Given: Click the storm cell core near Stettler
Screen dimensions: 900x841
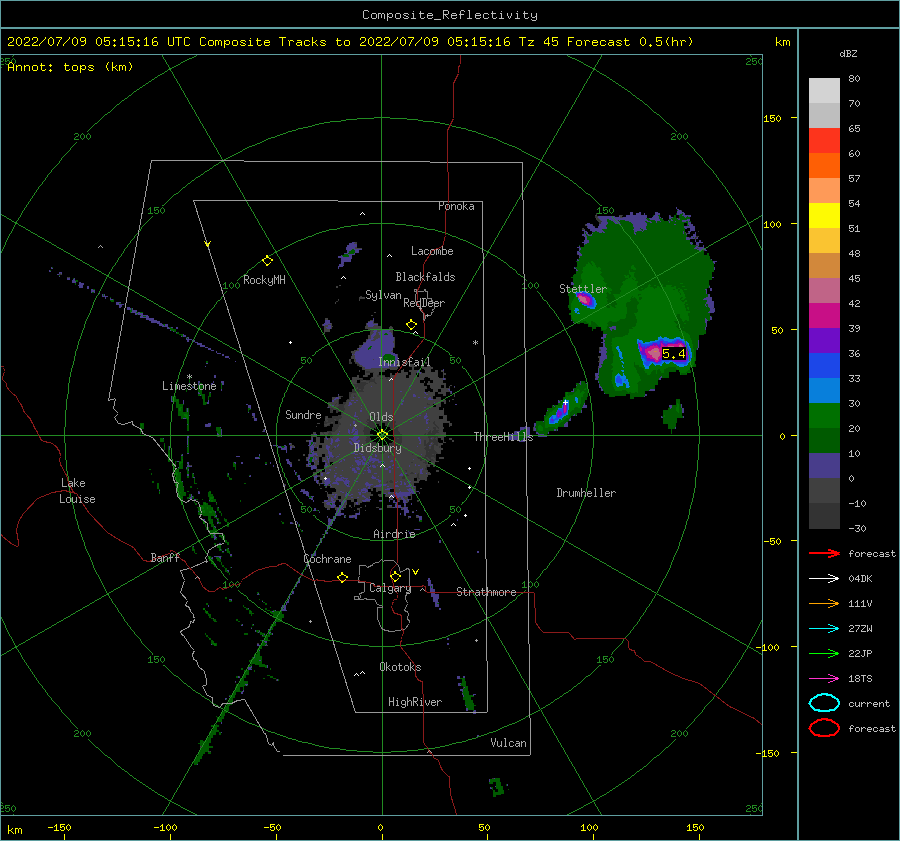Looking at the screenshot, I should pyautogui.click(x=584, y=299).
